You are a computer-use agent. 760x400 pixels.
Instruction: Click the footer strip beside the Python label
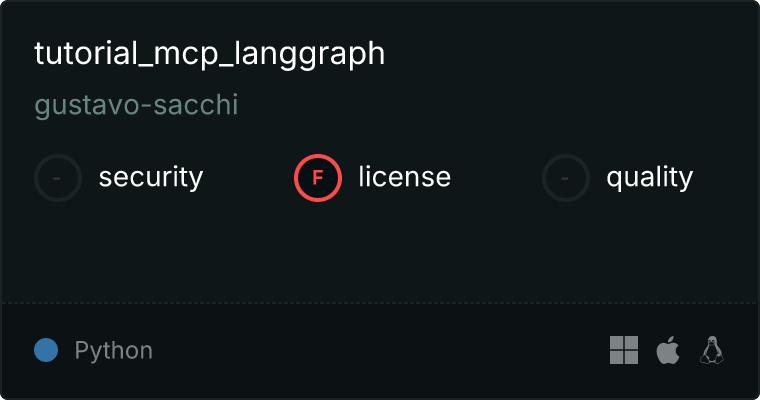coord(378,350)
